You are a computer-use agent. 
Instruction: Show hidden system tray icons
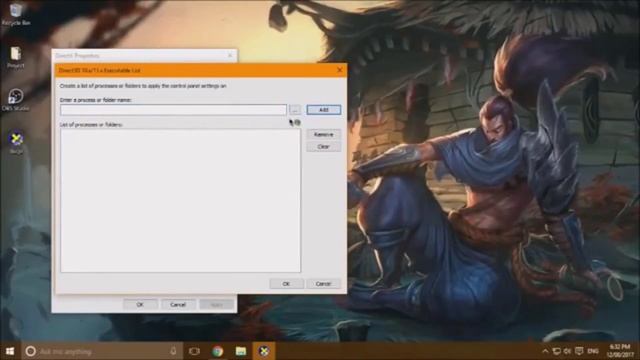tap(545, 351)
